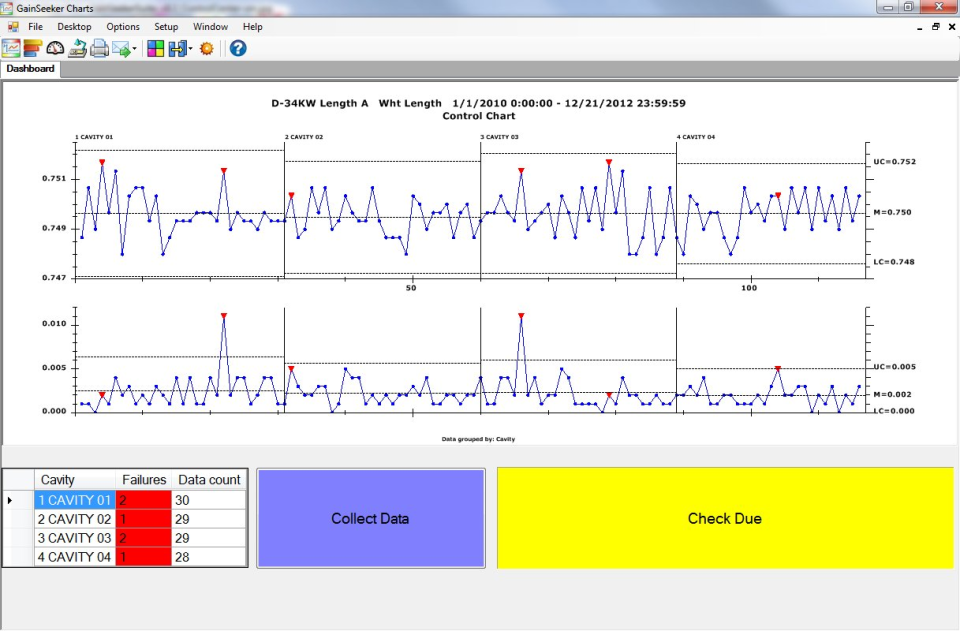This screenshot has height=631, width=960.
Task: Expand the email icon's dropdown arrow
Action: point(133,47)
